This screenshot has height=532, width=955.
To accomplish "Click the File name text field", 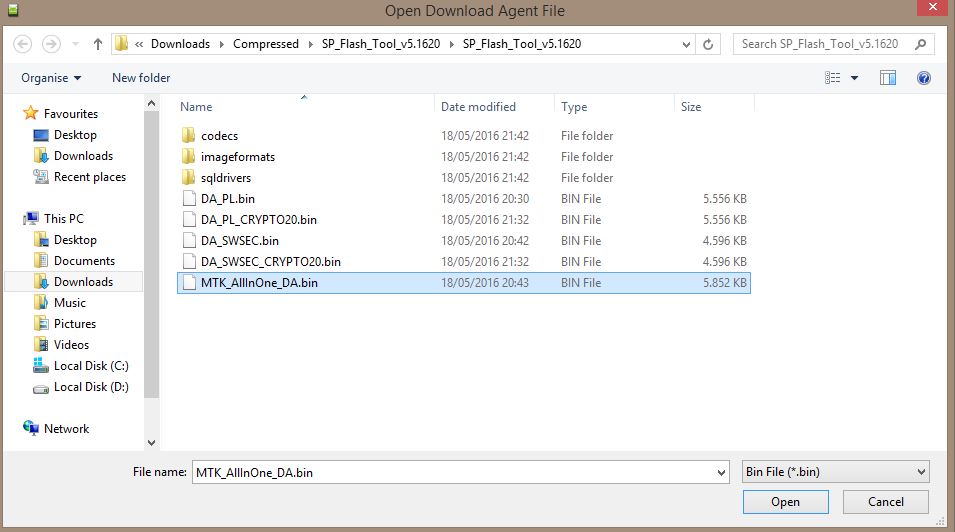I will pos(454,472).
